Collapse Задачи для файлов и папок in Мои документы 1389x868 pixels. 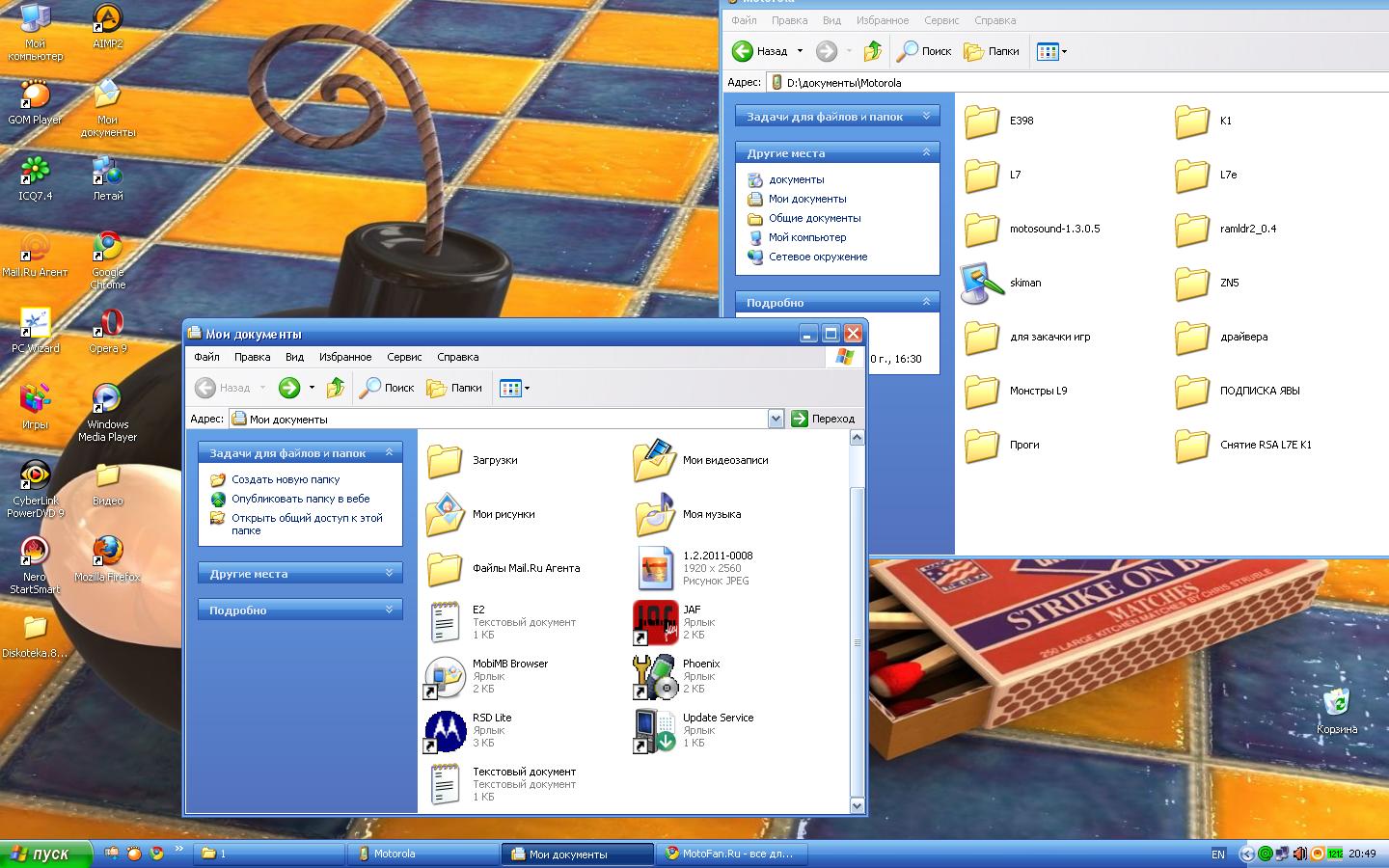click(x=389, y=452)
